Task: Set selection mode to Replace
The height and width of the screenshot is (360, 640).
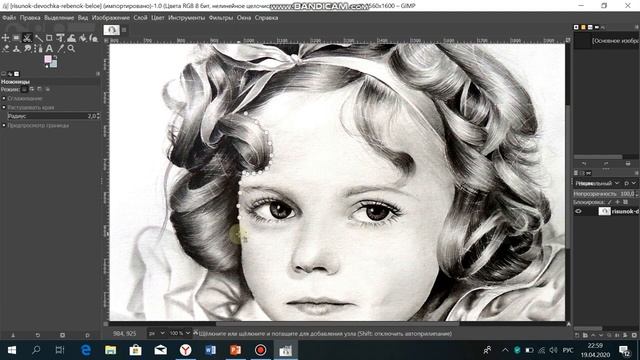Action: [24, 89]
